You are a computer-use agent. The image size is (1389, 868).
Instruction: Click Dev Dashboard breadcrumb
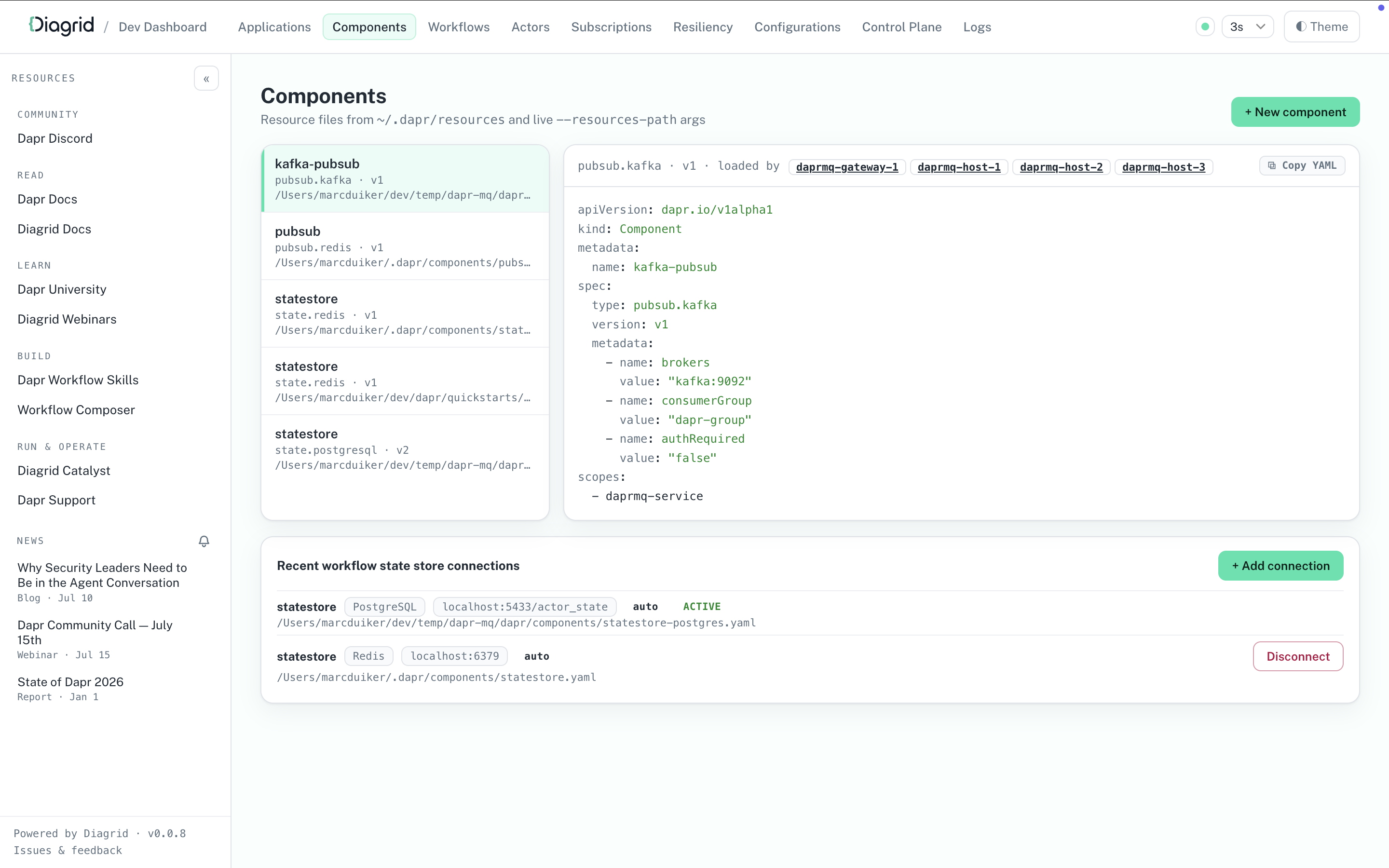(x=163, y=27)
